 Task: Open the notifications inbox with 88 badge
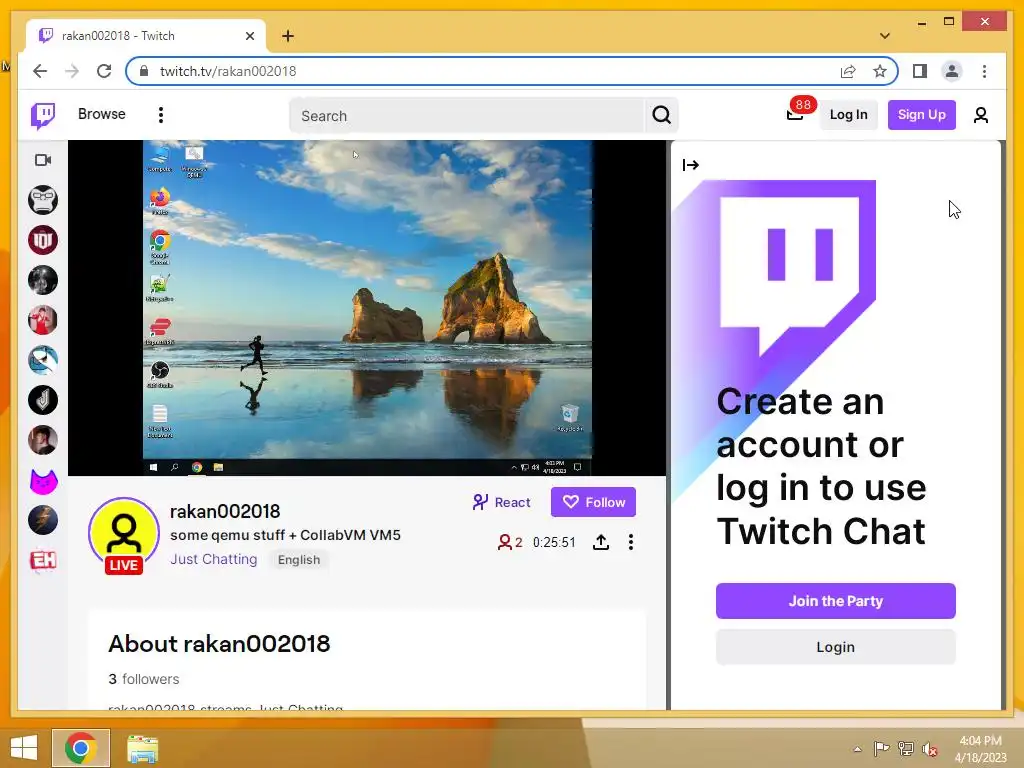797,113
